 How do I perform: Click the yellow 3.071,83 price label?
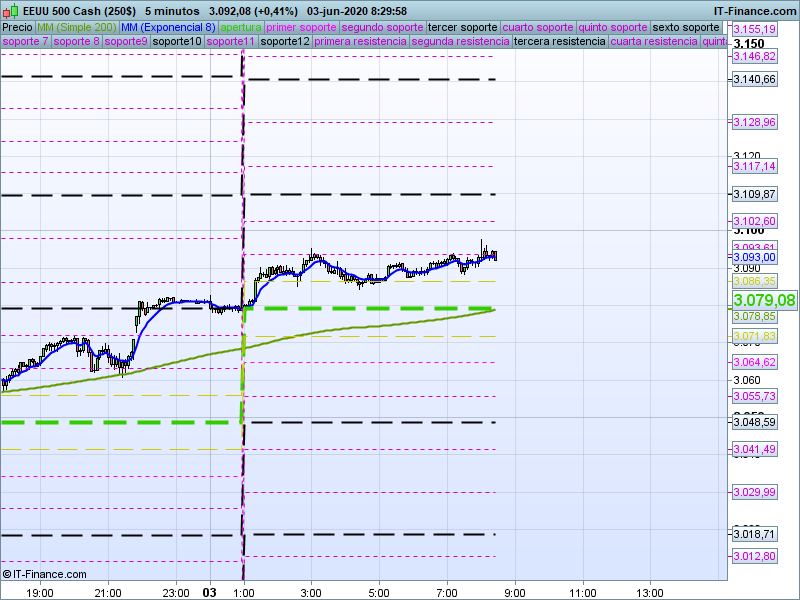tap(754, 336)
